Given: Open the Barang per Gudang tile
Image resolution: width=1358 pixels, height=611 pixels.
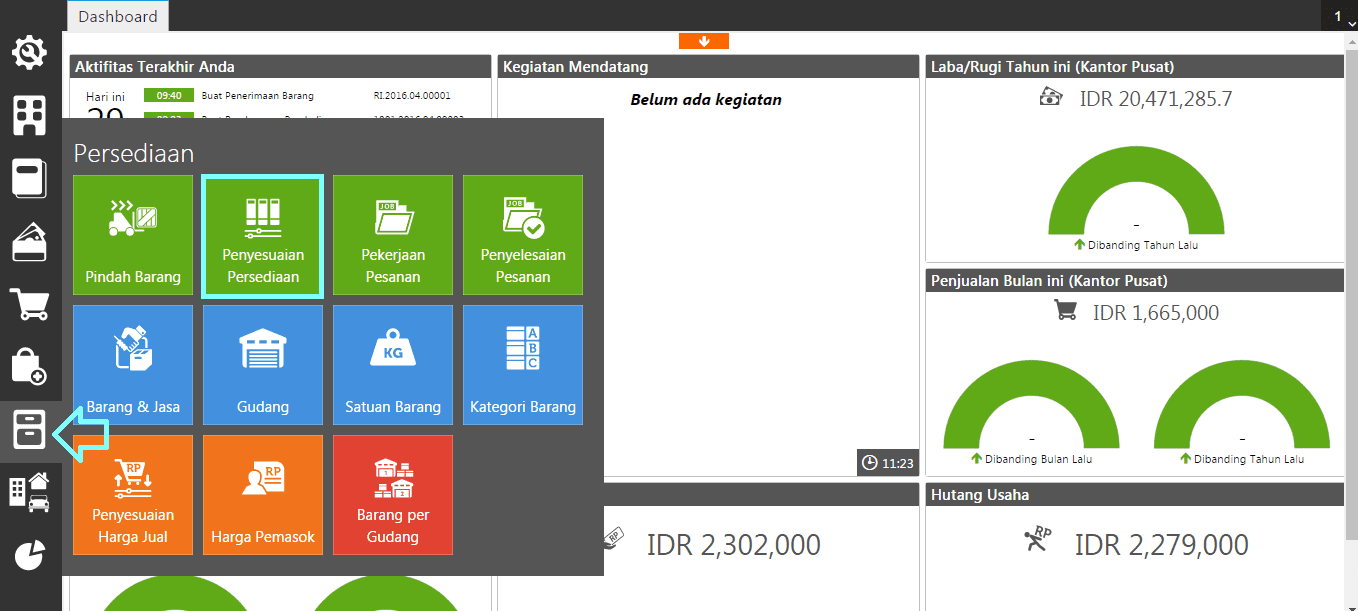Looking at the screenshot, I should (393, 495).
